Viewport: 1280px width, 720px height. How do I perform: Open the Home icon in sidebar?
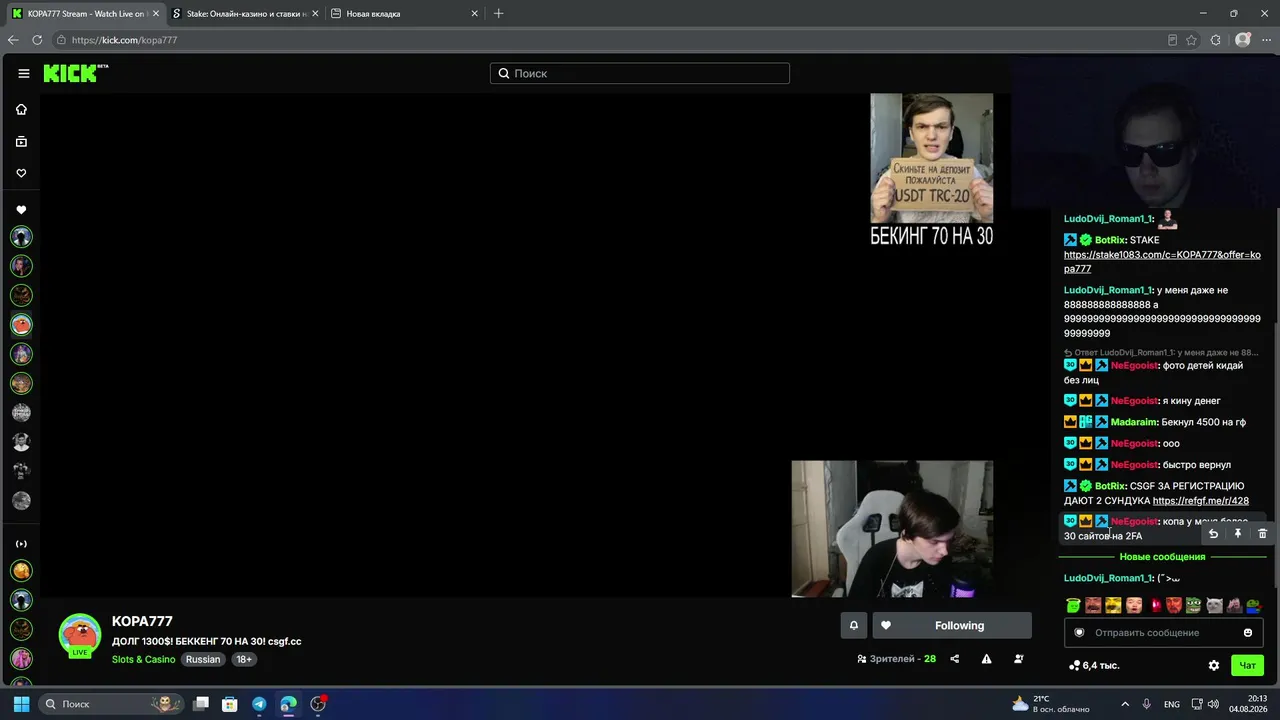click(x=21, y=109)
